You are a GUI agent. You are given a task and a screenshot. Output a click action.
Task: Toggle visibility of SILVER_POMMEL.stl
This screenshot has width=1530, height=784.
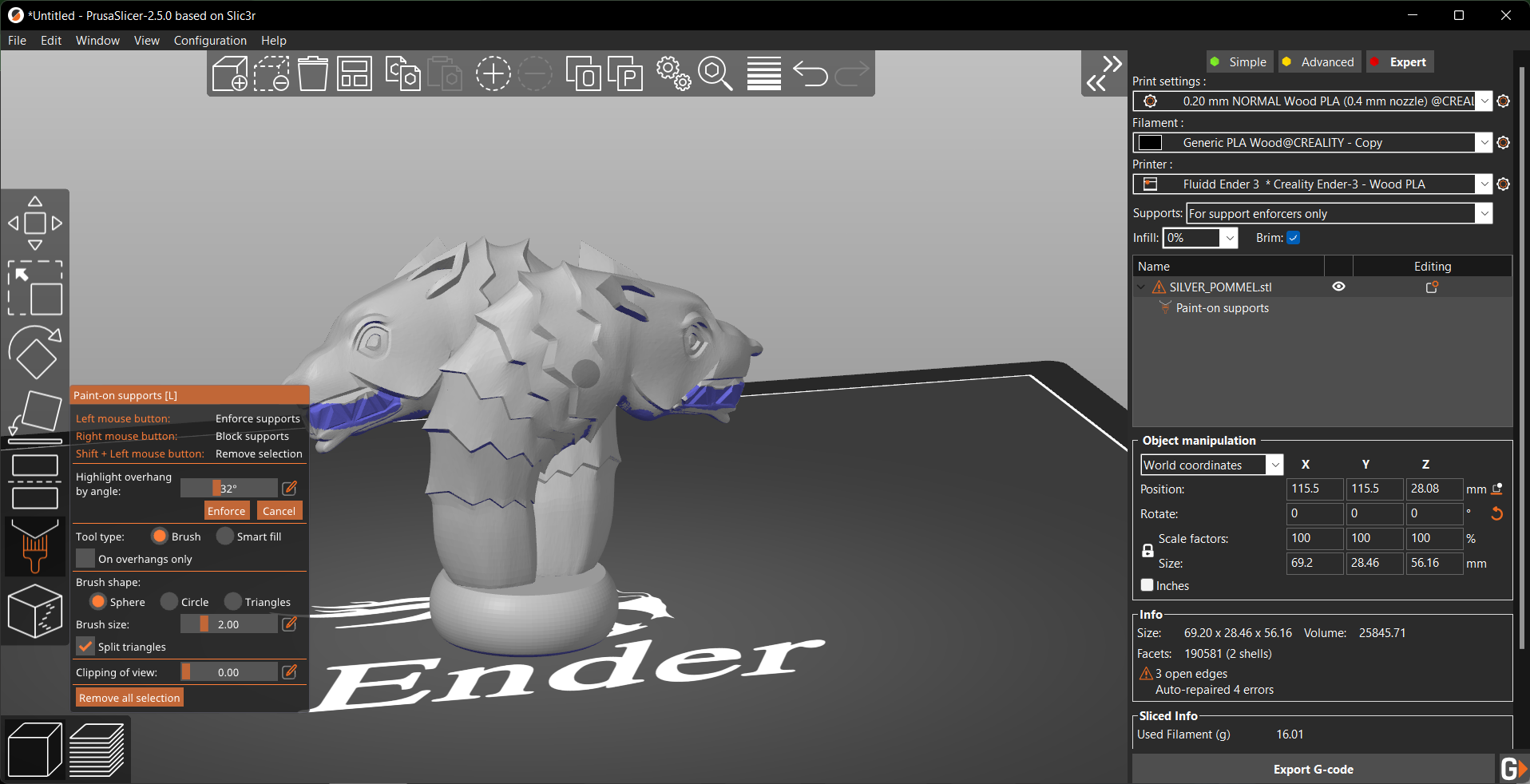coord(1338,287)
